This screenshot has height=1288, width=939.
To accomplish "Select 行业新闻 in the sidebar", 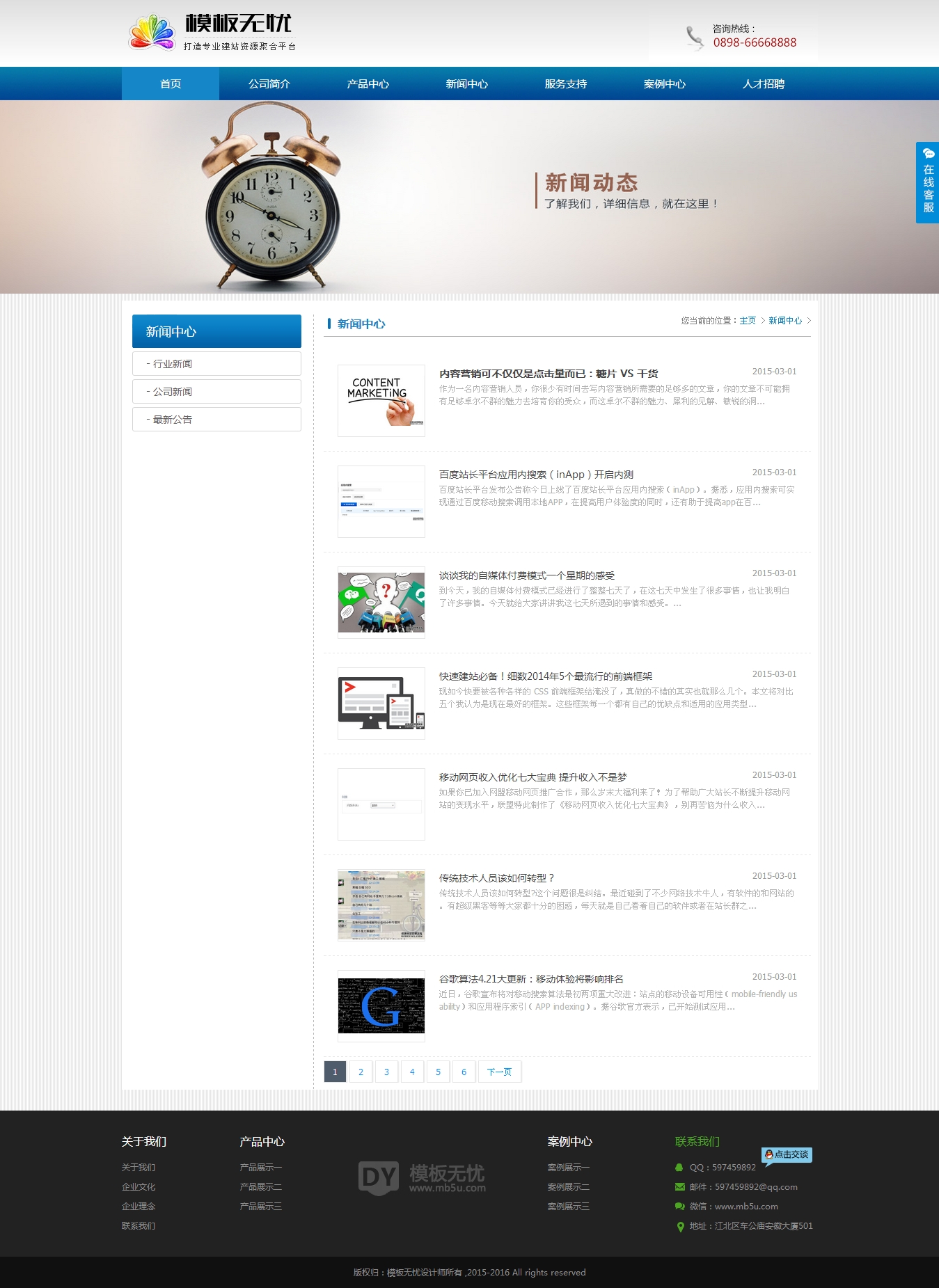I will tap(216, 364).
